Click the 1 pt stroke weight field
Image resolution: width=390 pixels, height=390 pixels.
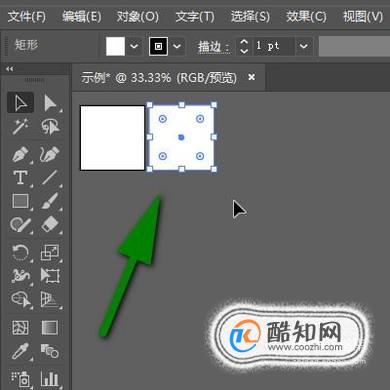[273, 46]
